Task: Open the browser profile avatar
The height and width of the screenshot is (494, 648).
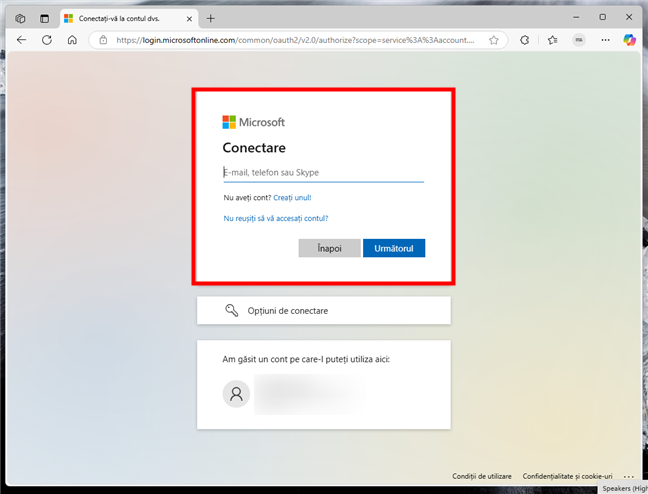Action: click(x=579, y=40)
